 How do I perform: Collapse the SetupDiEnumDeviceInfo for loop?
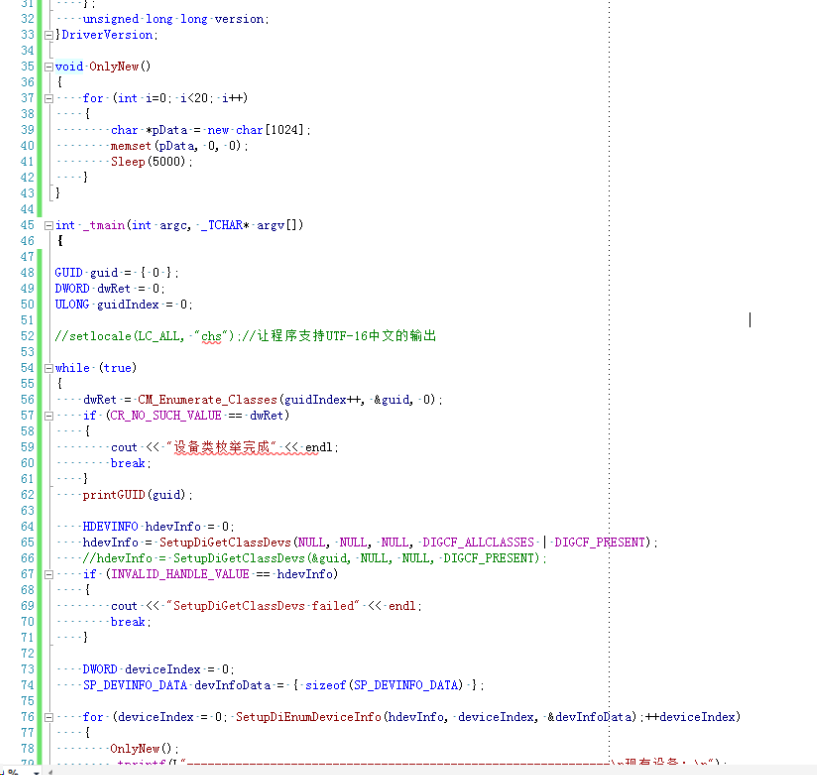coord(48,716)
